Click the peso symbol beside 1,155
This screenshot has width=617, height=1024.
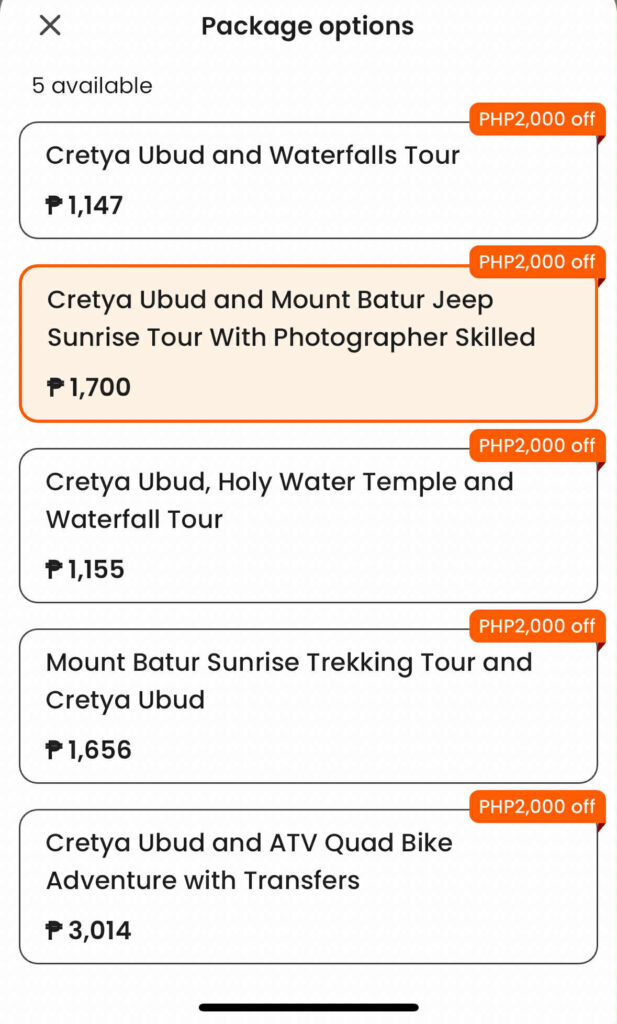click(55, 570)
